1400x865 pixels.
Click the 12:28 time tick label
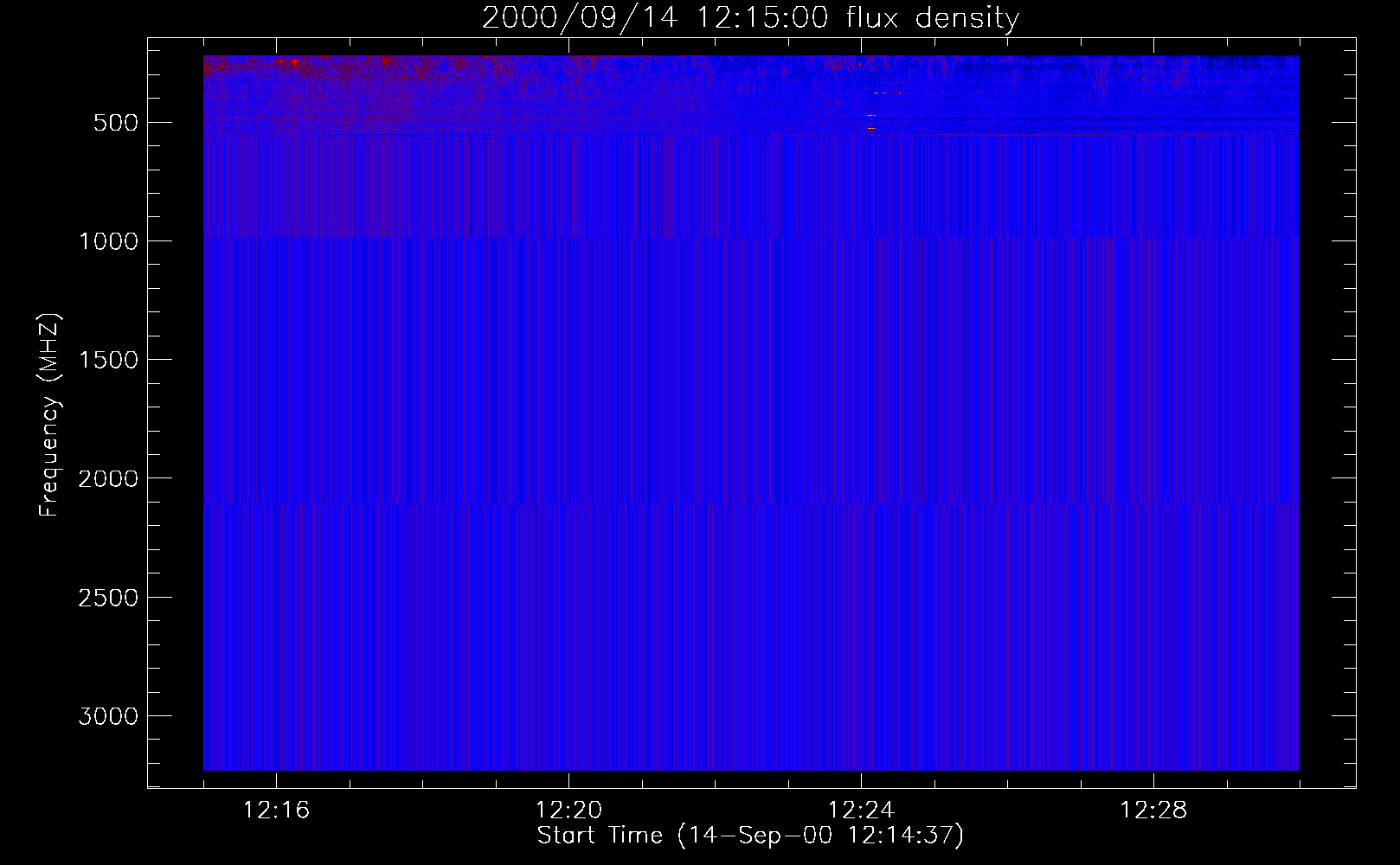point(1153,811)
